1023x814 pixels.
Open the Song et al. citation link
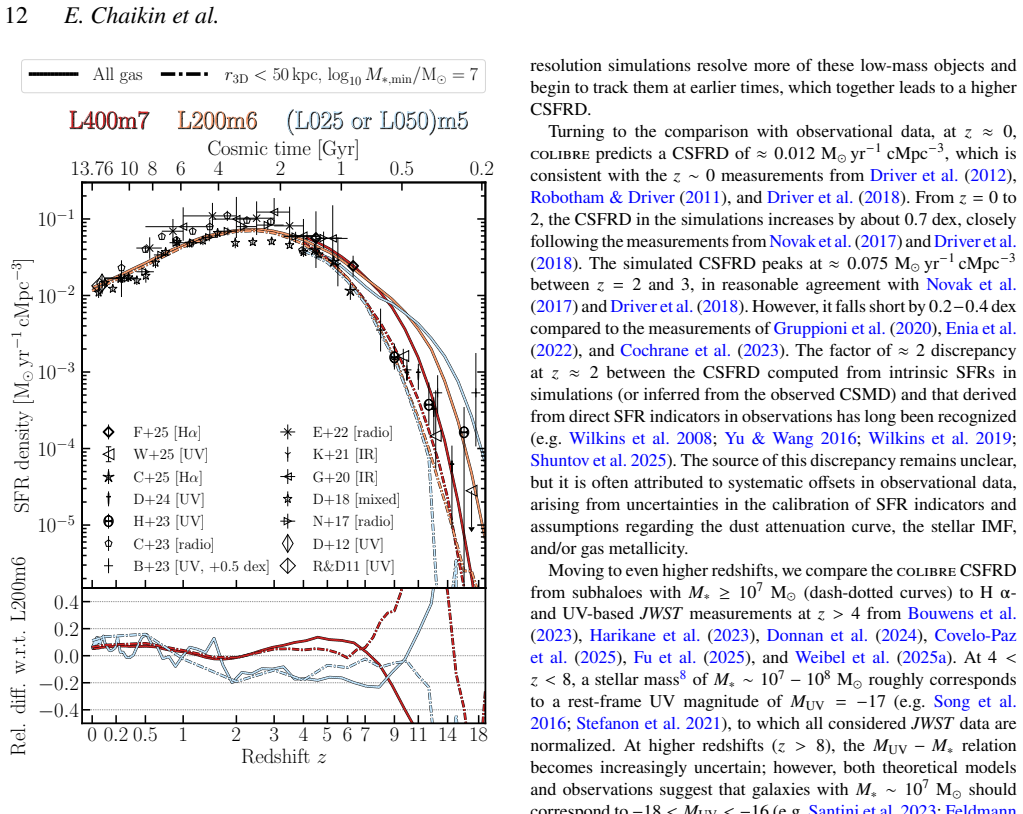(975, 702)
